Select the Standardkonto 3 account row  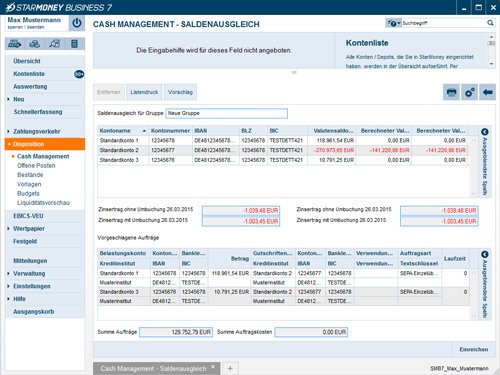pyautogui.click(x=283, y=160)
